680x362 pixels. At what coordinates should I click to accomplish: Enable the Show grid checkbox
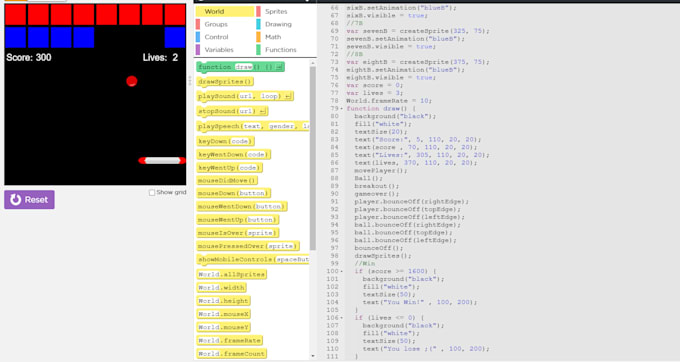(152, 192)
